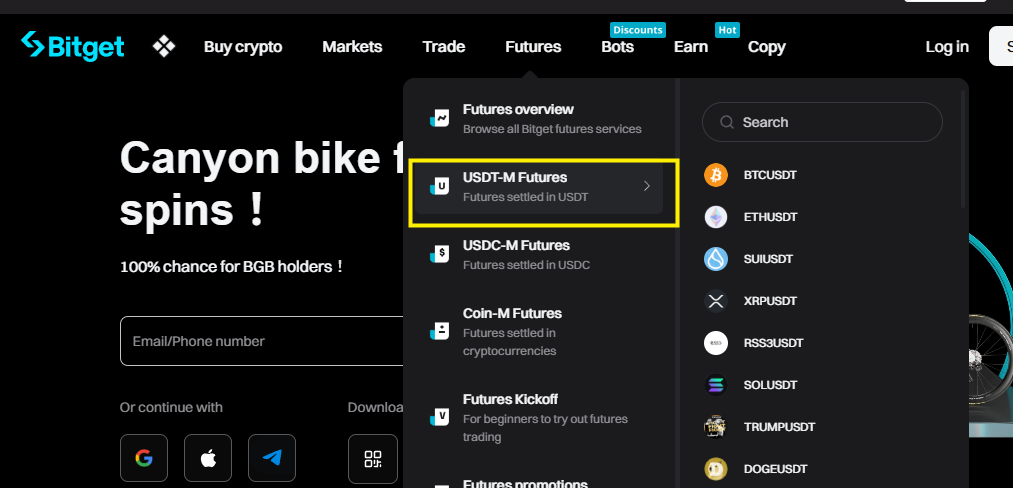Open the Earn menu
The height and width of the screenshot is (488, 1013).
691,47
